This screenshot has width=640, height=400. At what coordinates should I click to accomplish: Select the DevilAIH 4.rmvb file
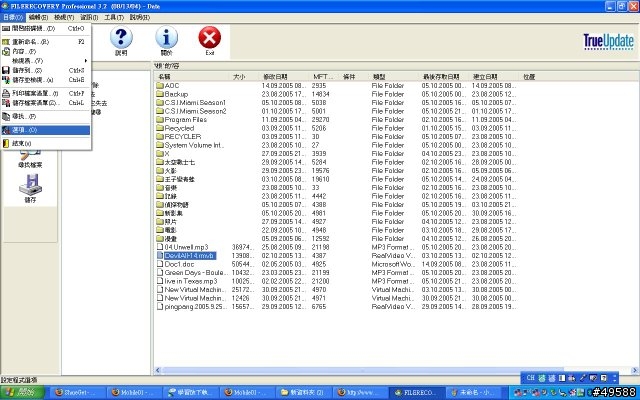(x=190, y=256)
